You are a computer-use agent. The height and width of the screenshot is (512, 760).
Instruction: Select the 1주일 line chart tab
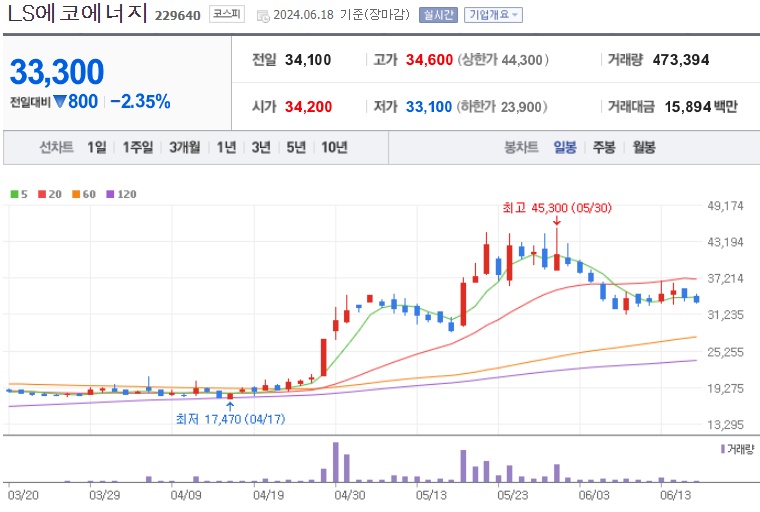tap(138, 147)
